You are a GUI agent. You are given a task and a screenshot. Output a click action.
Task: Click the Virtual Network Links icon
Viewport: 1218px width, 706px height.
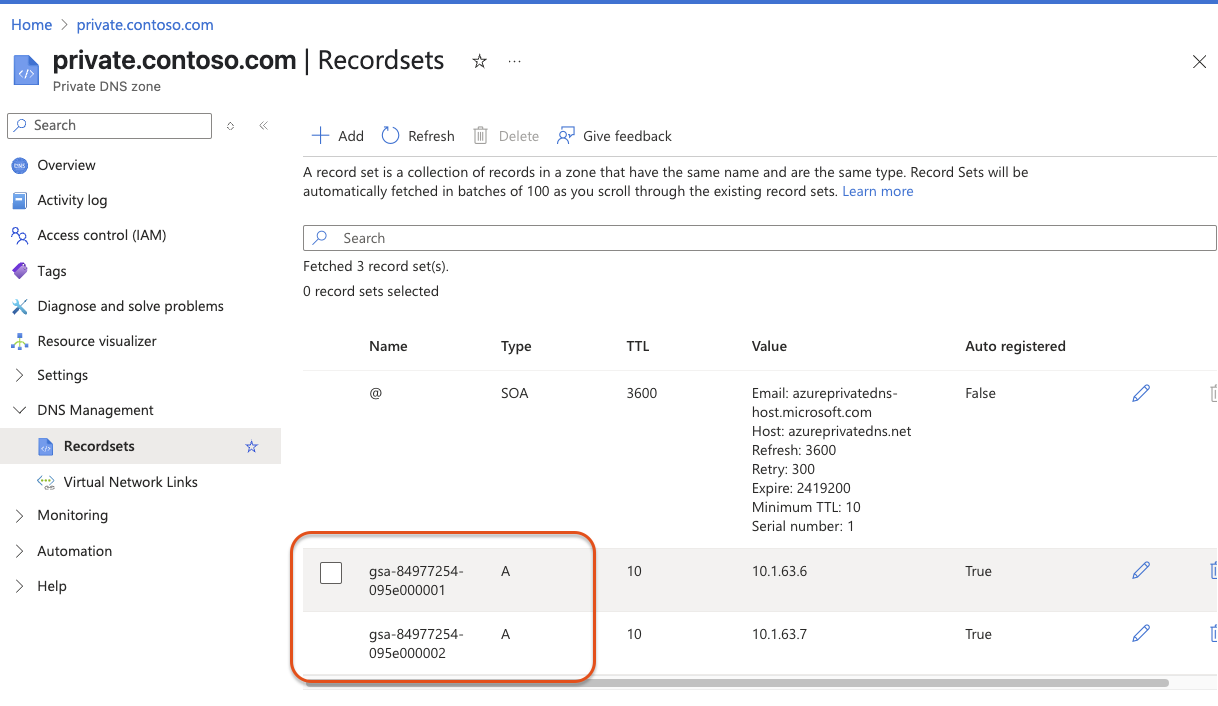[x=45, y=482]
